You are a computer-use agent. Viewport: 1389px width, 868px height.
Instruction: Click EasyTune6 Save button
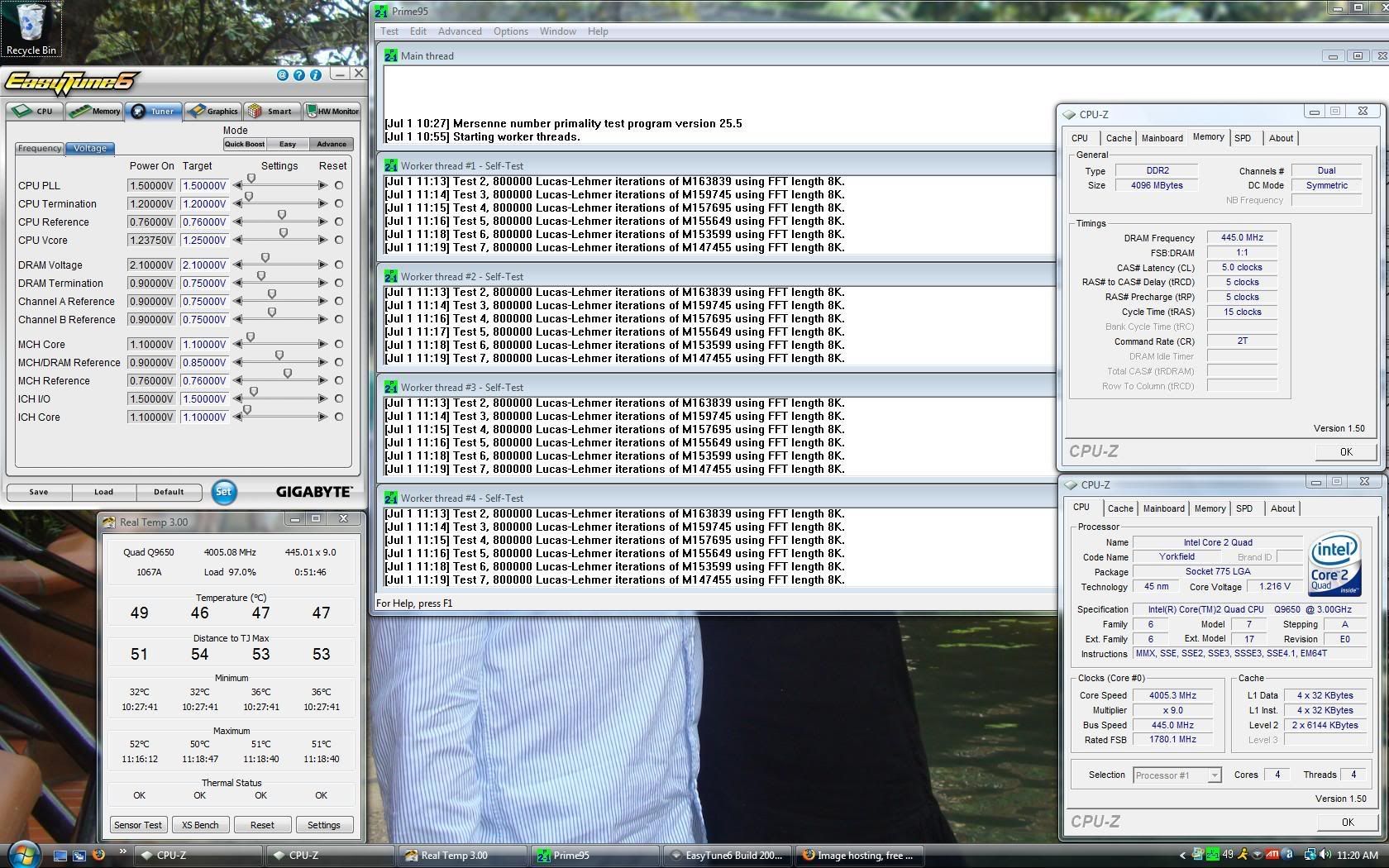[39, 492]
